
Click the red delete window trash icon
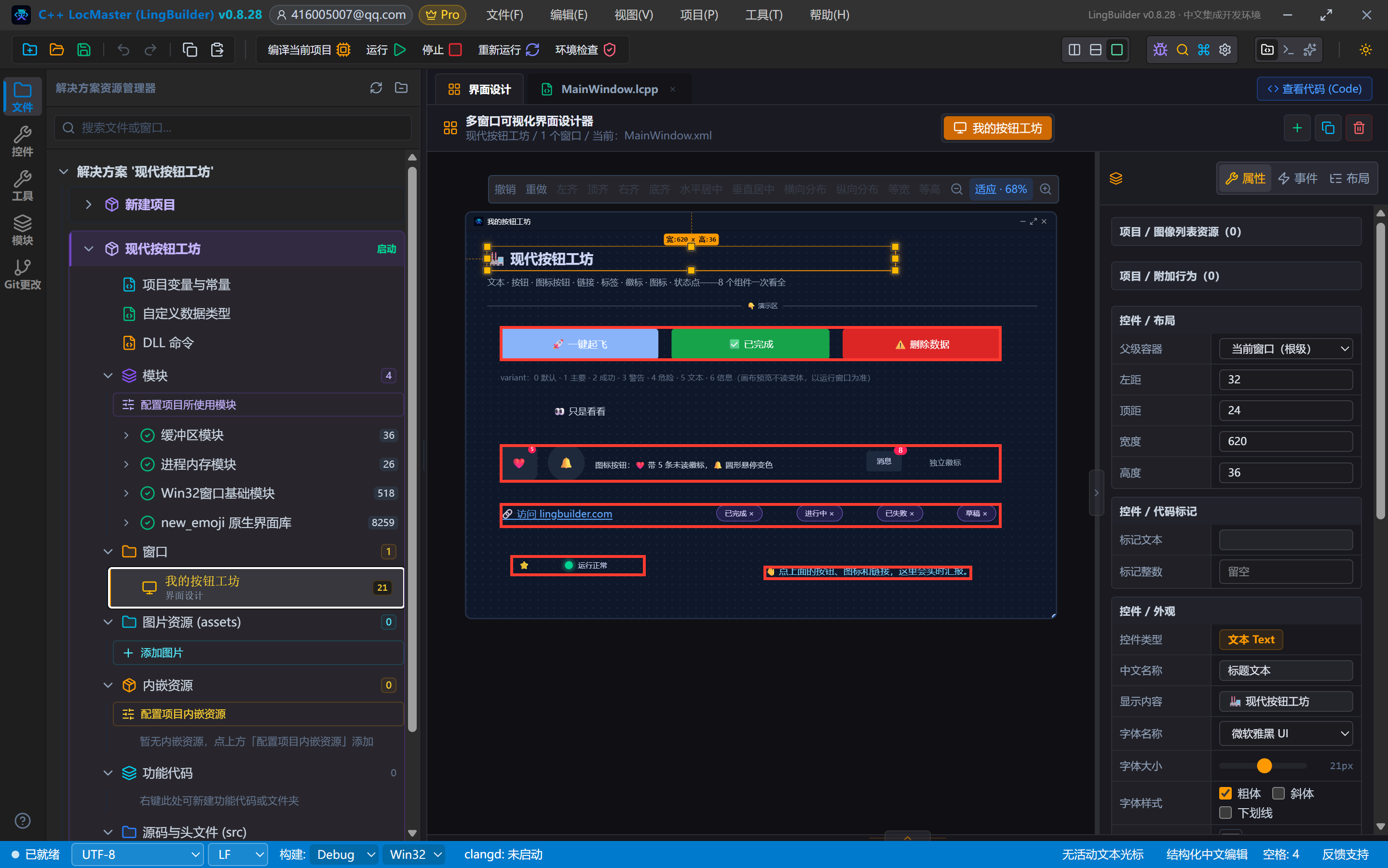(1359, 128)
